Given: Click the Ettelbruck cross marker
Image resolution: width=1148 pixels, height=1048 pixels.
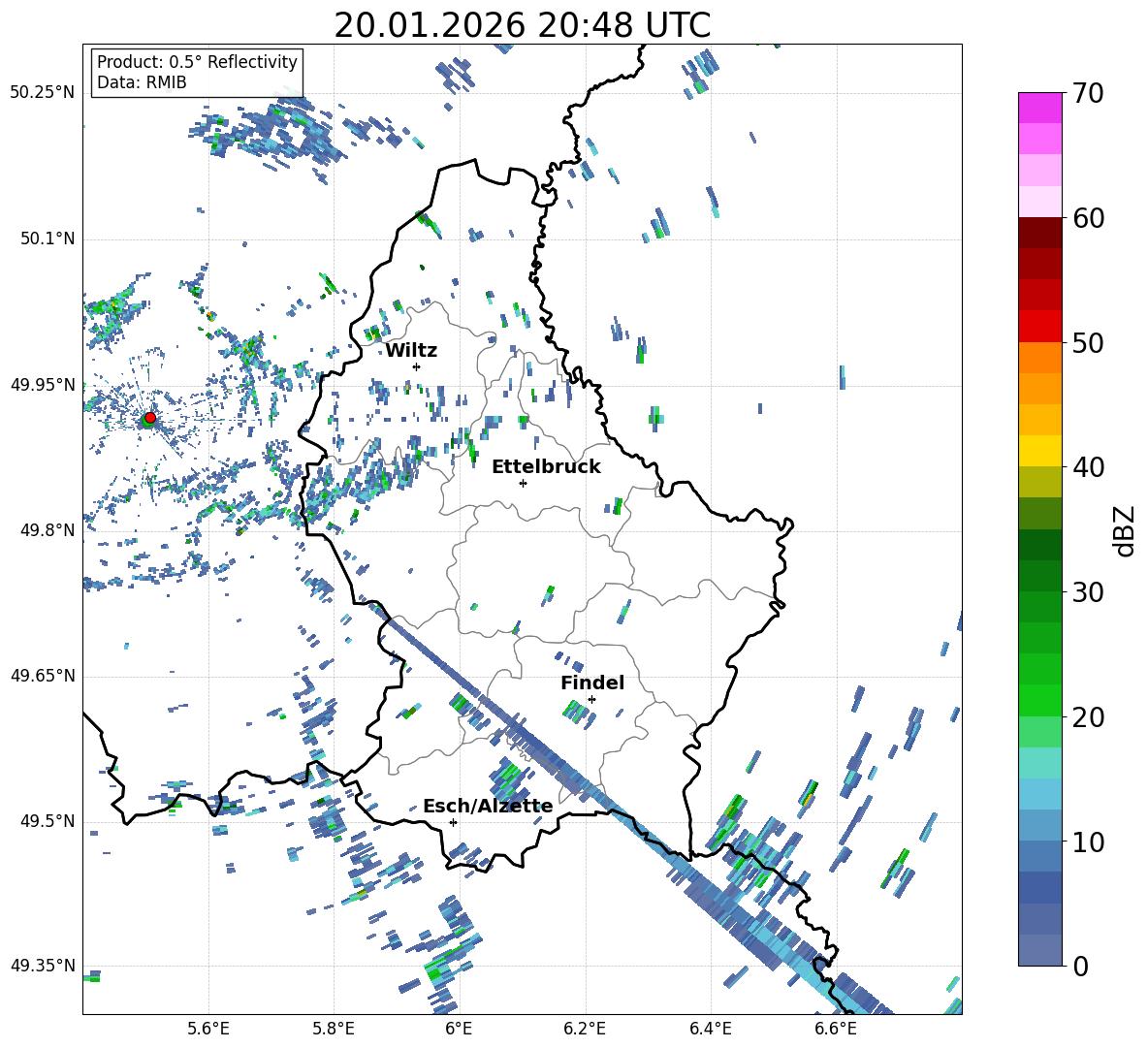Looking at the screenshot, I should [523, 483].
